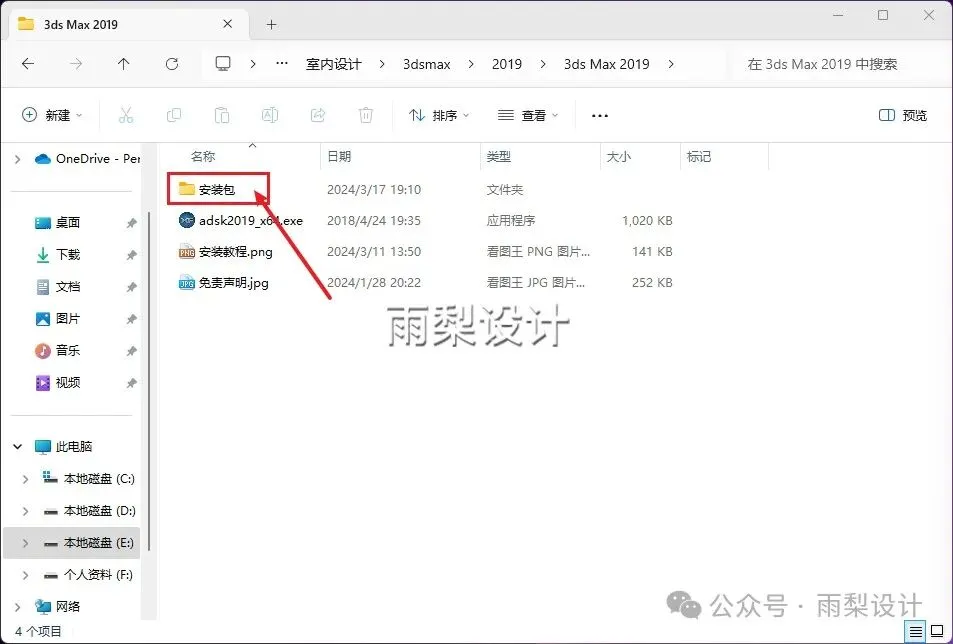The height and width of the screenshot is (644, 953).
Task: Open 图片 in the quick access sidebar
Action: point(68,318)
